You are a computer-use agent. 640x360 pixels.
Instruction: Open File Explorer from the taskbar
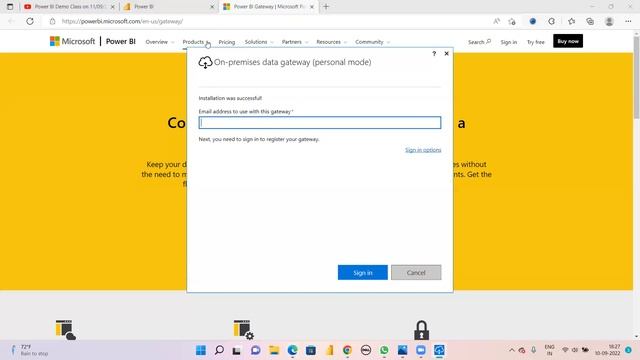pyautogui.click(x=274, y=350)
